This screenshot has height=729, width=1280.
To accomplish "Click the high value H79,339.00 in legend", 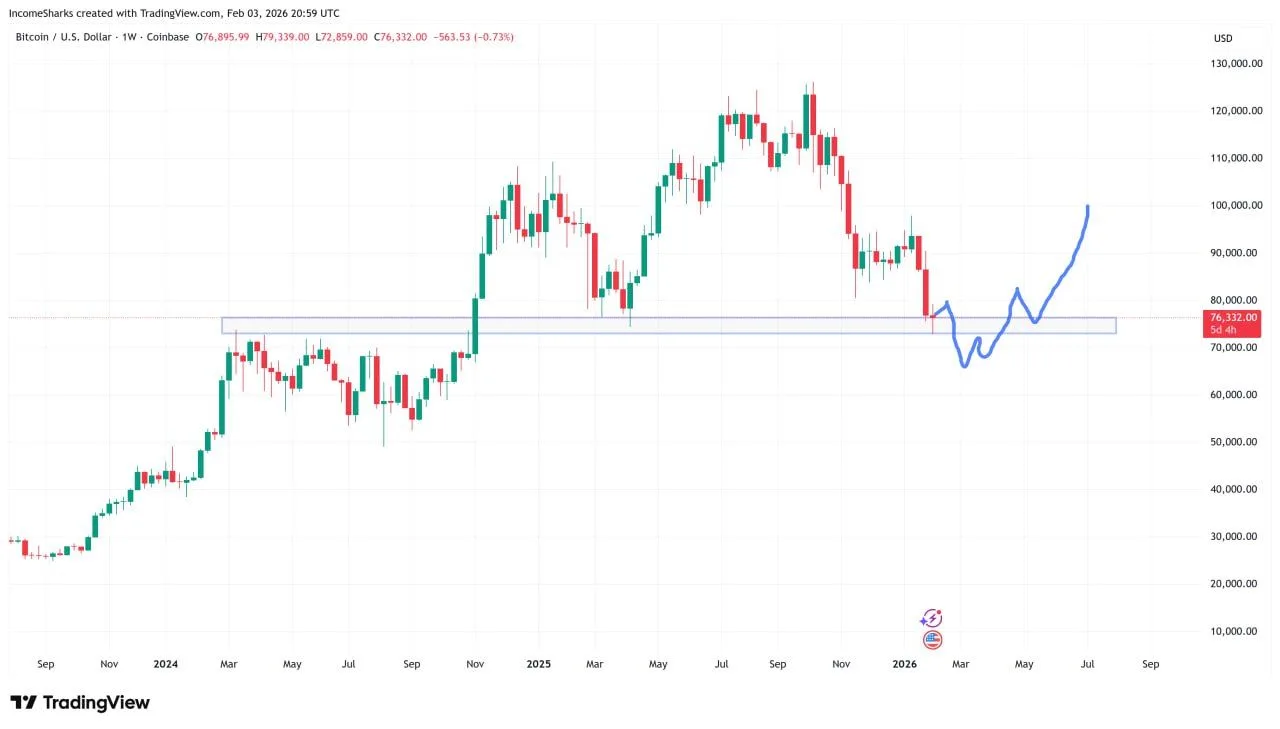I will click(x=283, y=37).
